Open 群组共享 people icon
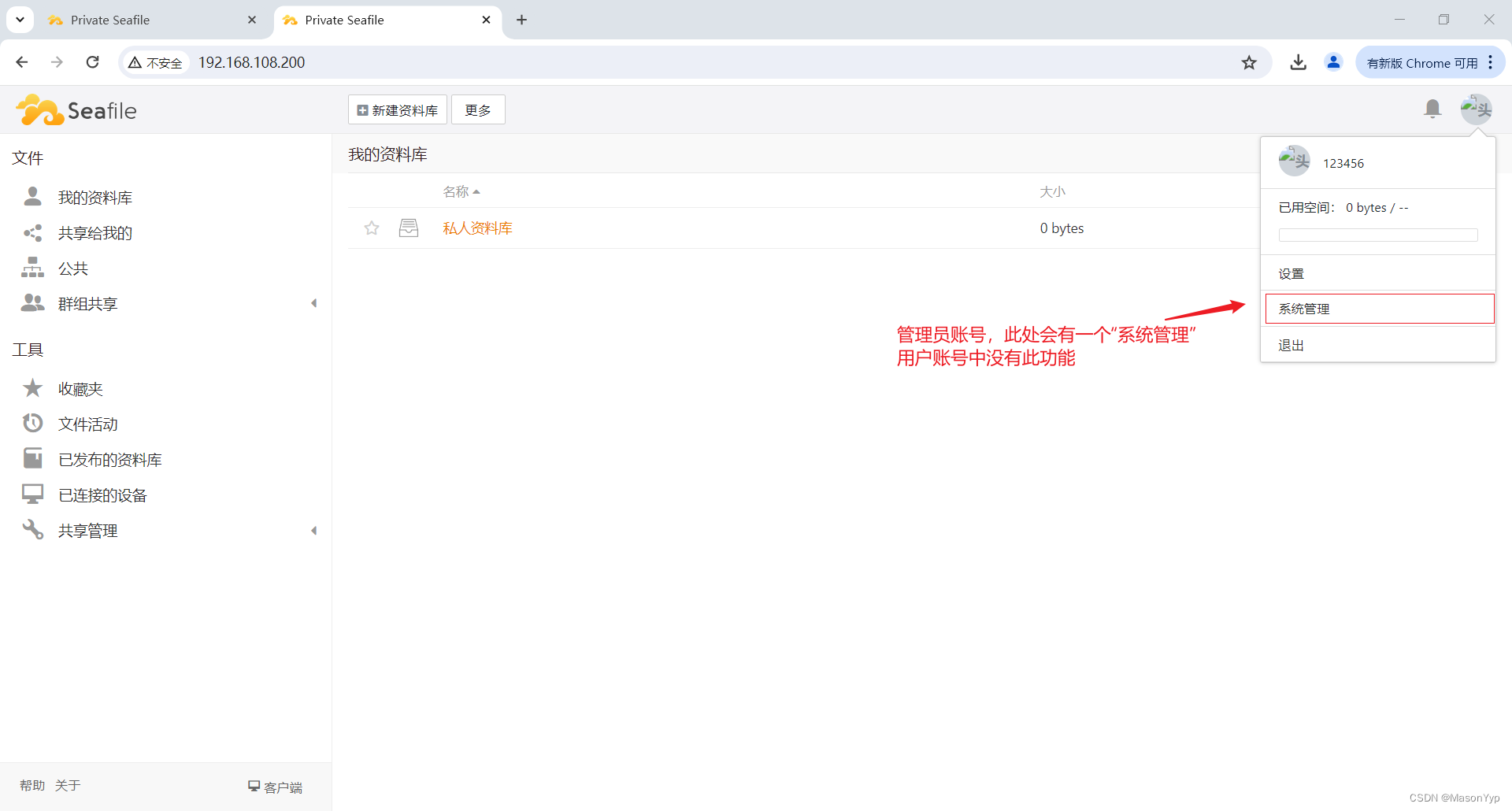 coord(32,303)
